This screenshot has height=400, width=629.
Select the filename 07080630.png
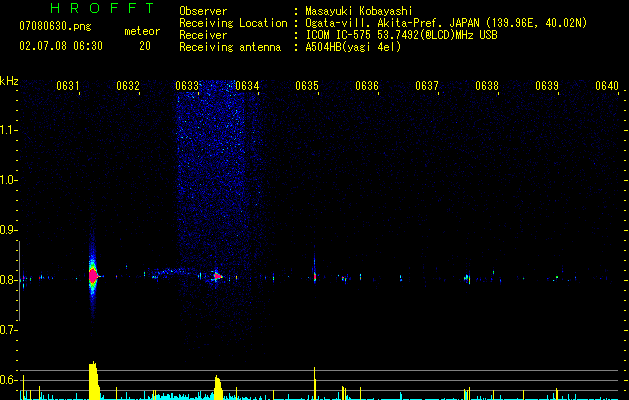point(55,27)
